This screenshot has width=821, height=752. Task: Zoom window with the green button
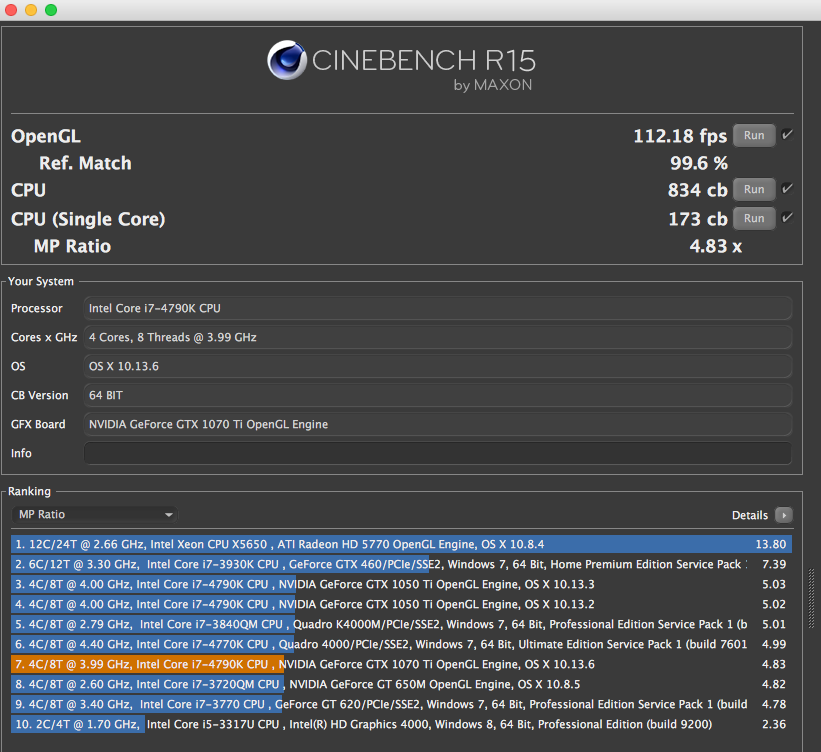51,10
